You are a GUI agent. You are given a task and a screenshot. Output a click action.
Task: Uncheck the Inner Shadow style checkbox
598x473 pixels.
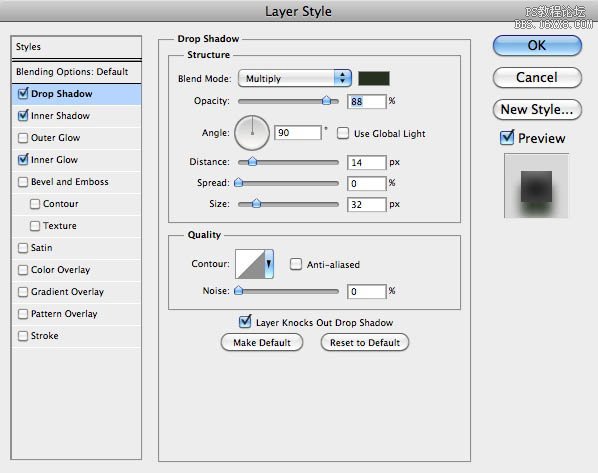click(23, 116)
